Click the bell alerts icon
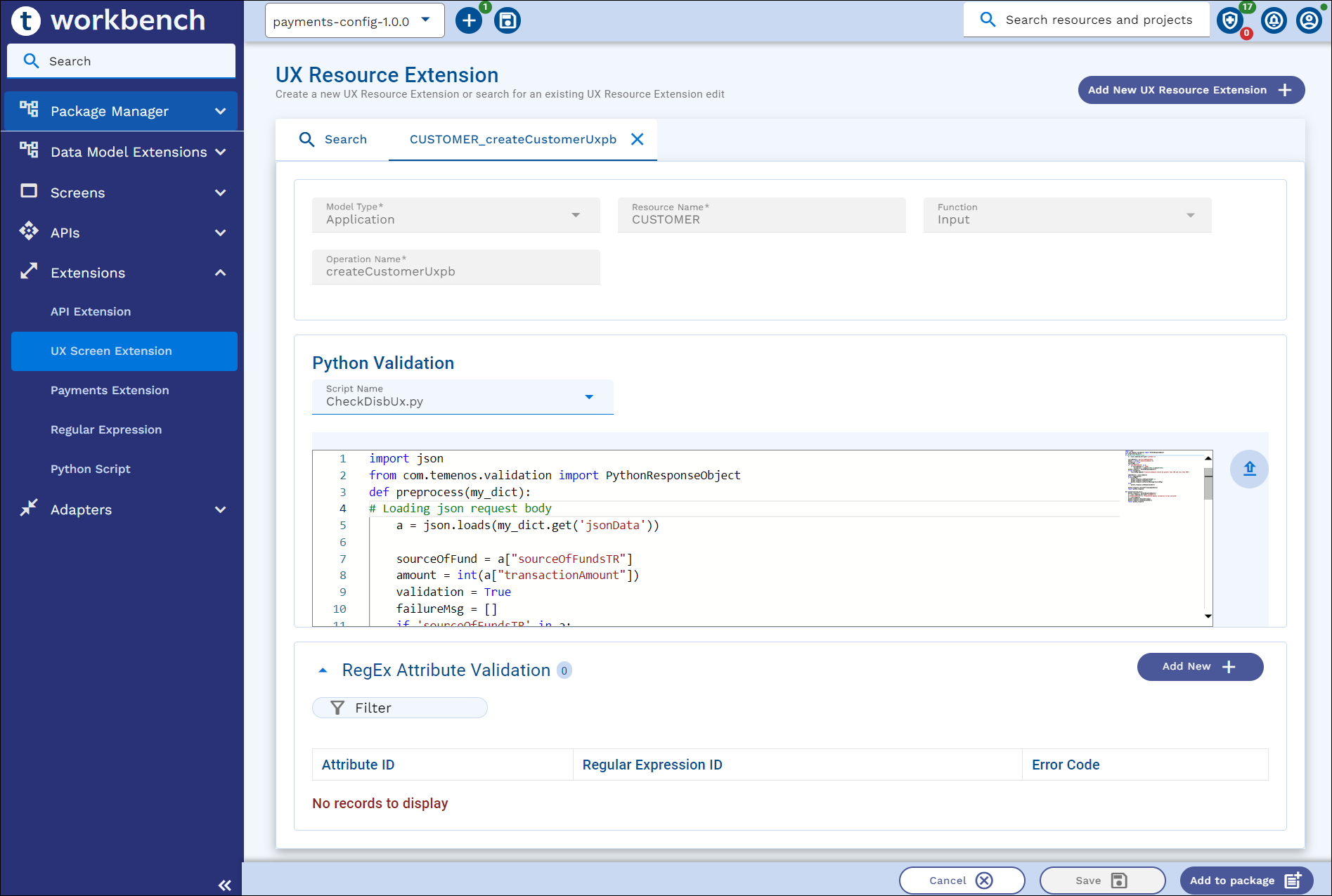This screenshot has height=896, width=1332. coord(1274,21)
